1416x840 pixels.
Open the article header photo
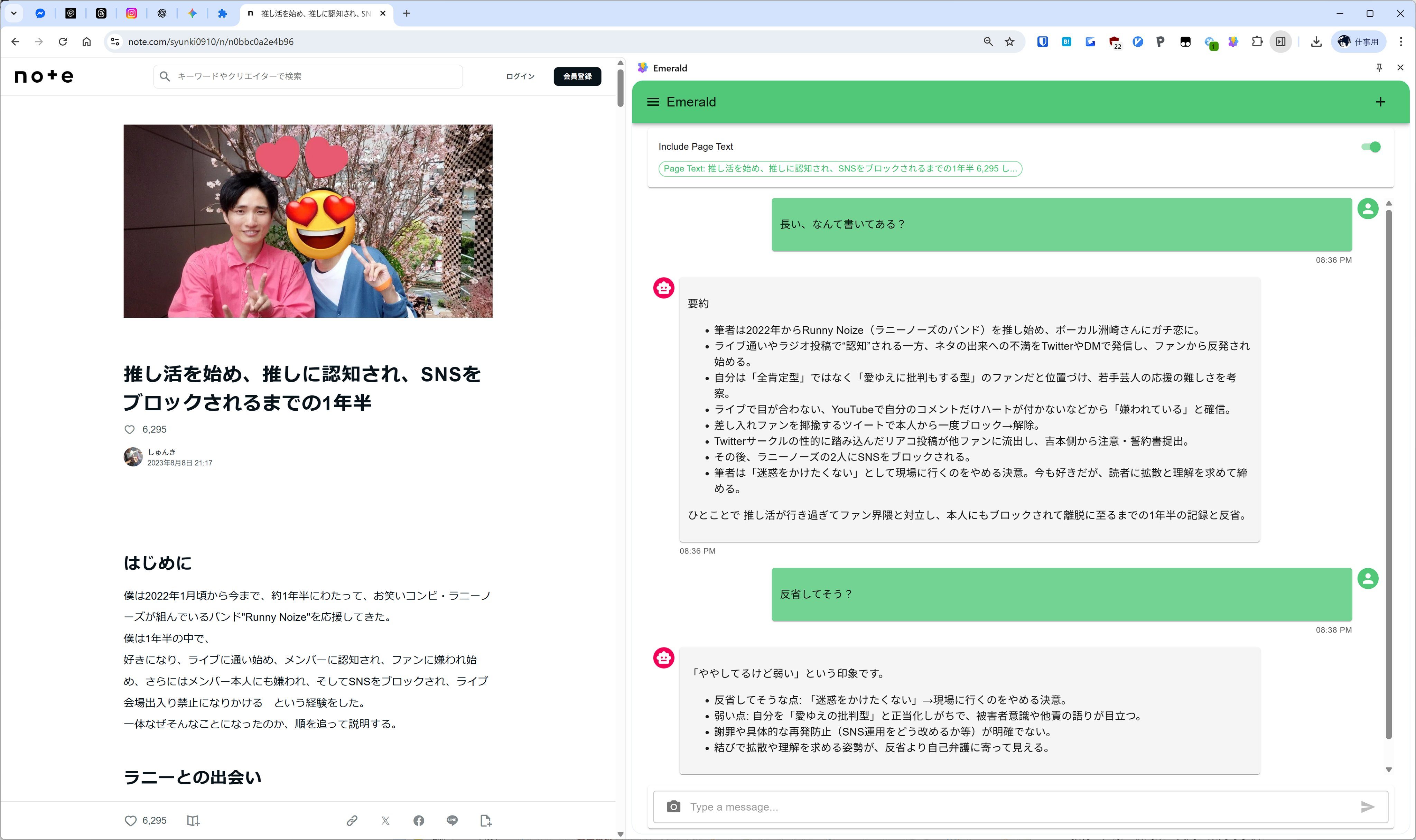click(x=308, y=221)
